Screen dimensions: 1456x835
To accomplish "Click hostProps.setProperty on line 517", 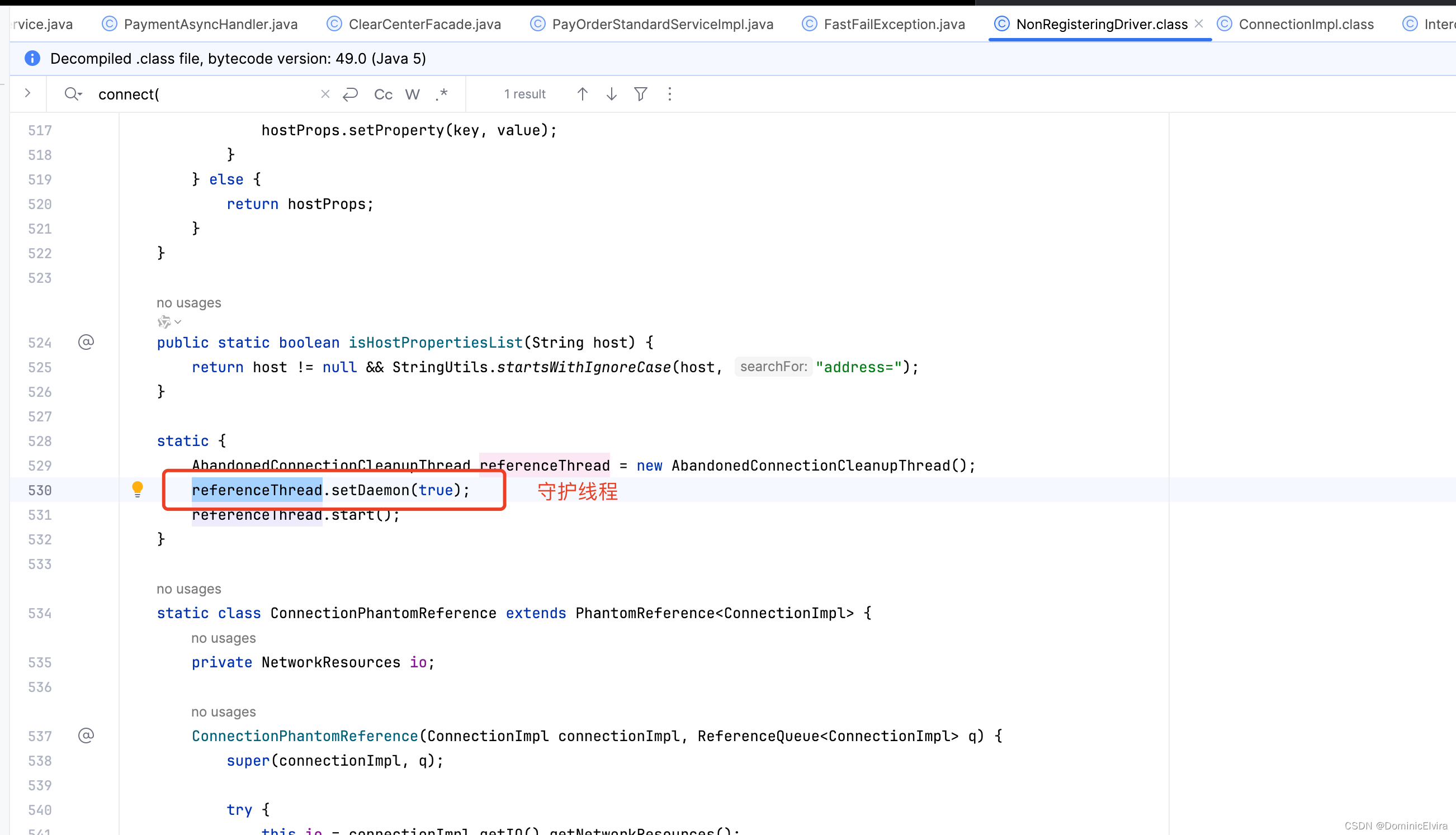I will (409, 130).
